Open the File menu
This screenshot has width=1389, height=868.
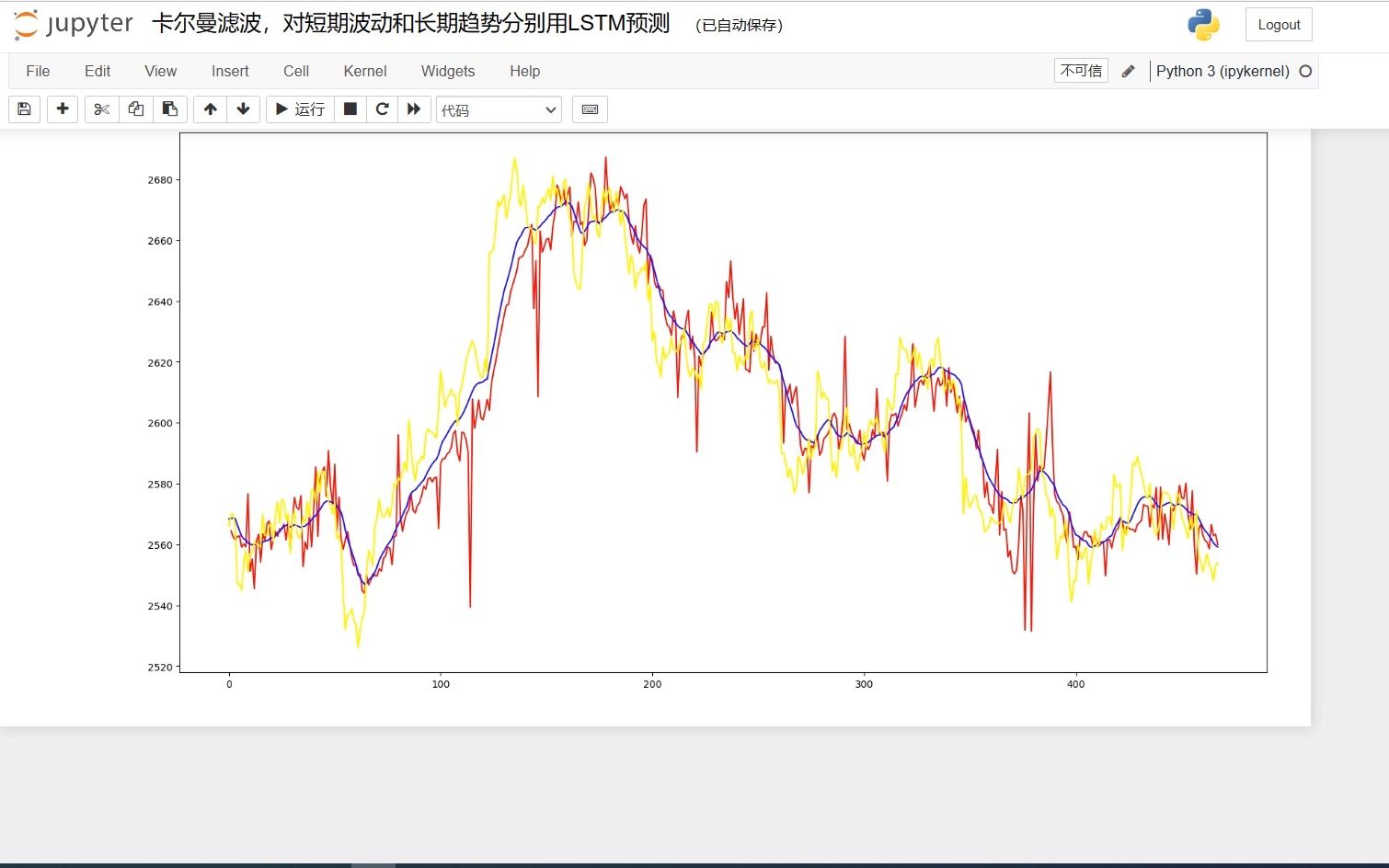38,71
